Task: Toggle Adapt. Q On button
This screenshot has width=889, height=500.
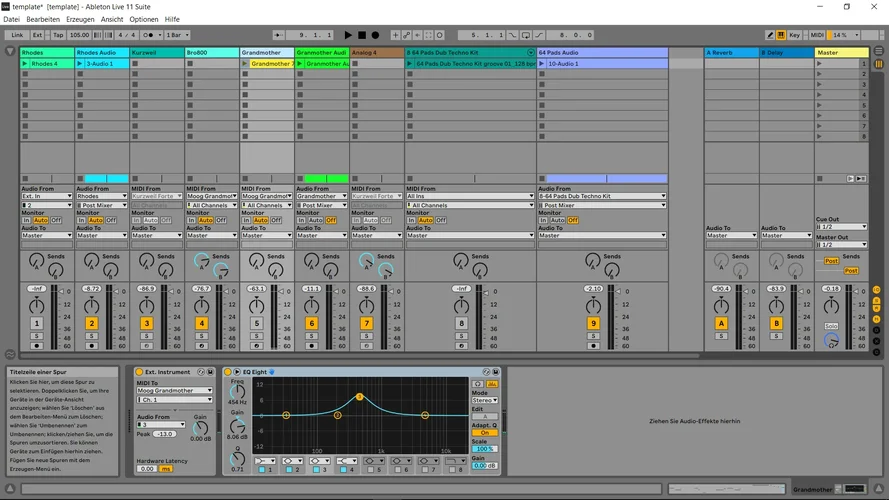Action: click(485, 433)
